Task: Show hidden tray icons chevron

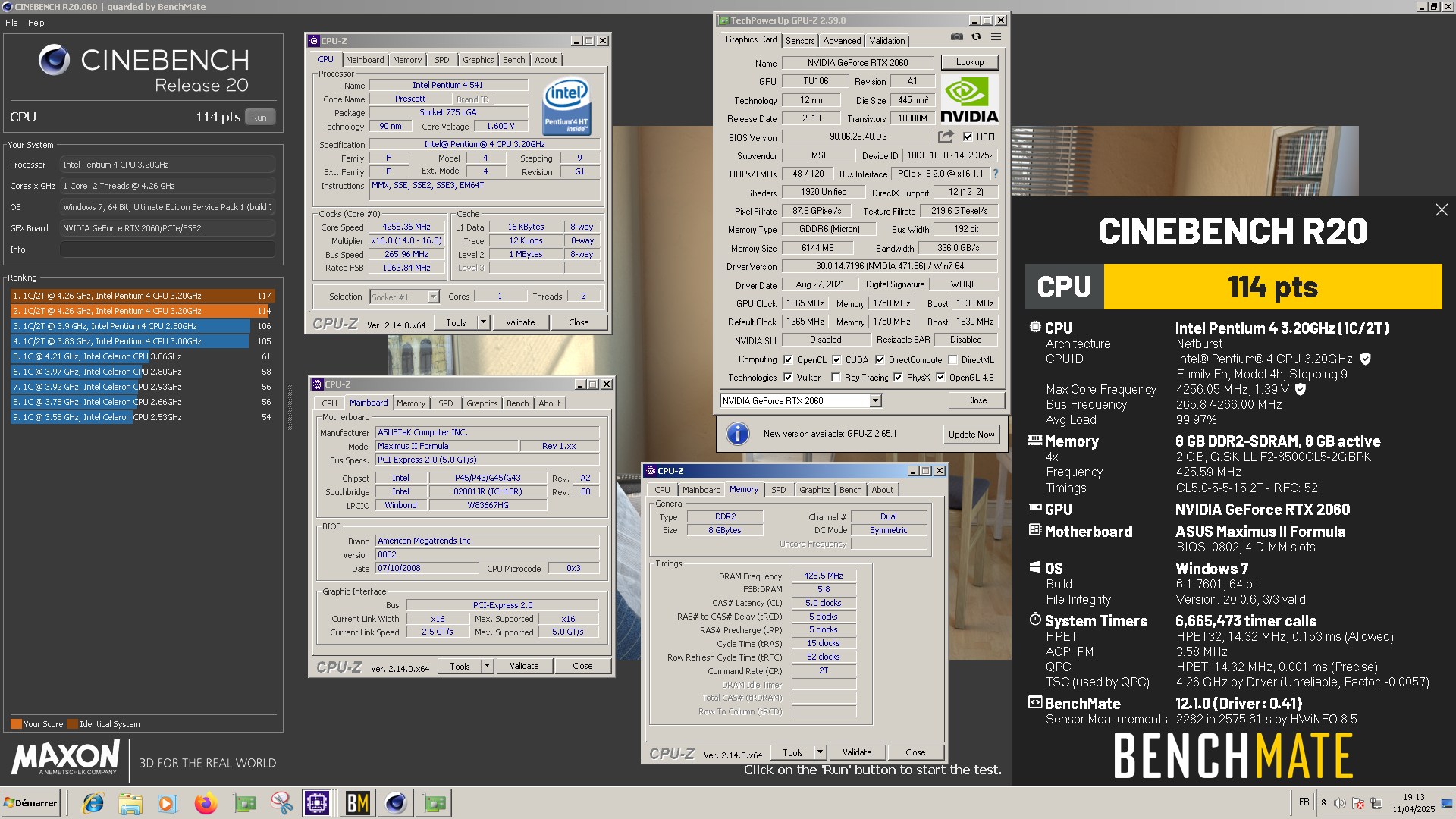Action: 1323,802
